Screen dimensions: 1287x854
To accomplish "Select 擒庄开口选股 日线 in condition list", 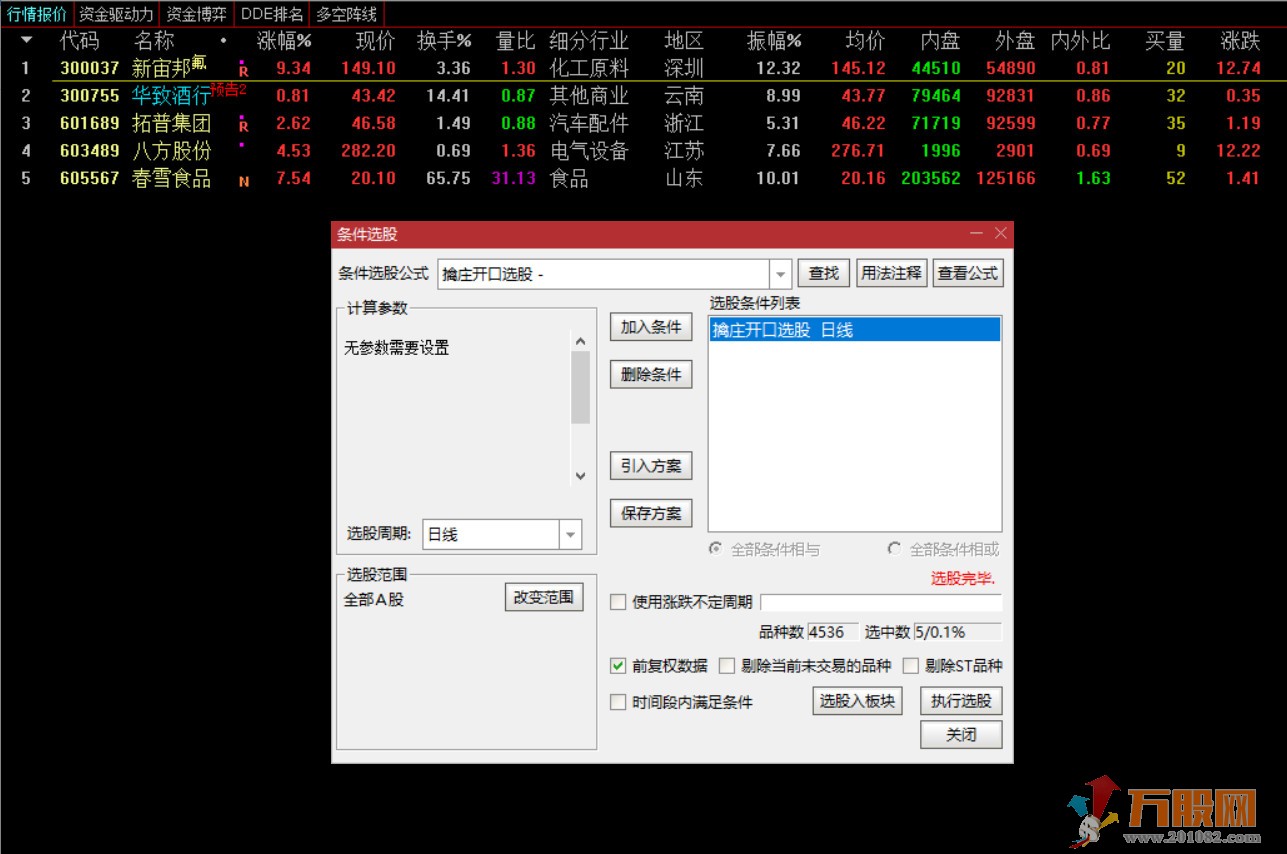I will click(855, 330).
